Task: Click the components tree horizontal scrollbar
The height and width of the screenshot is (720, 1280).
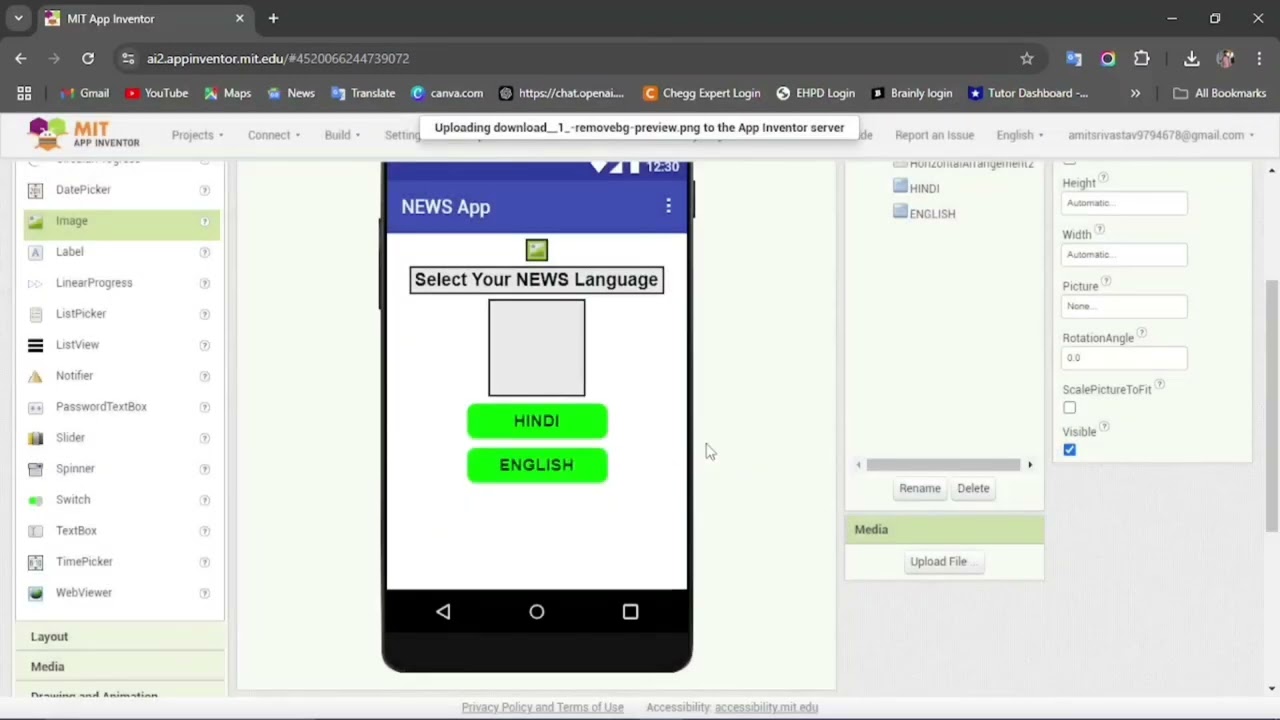Action: (943, 464)
